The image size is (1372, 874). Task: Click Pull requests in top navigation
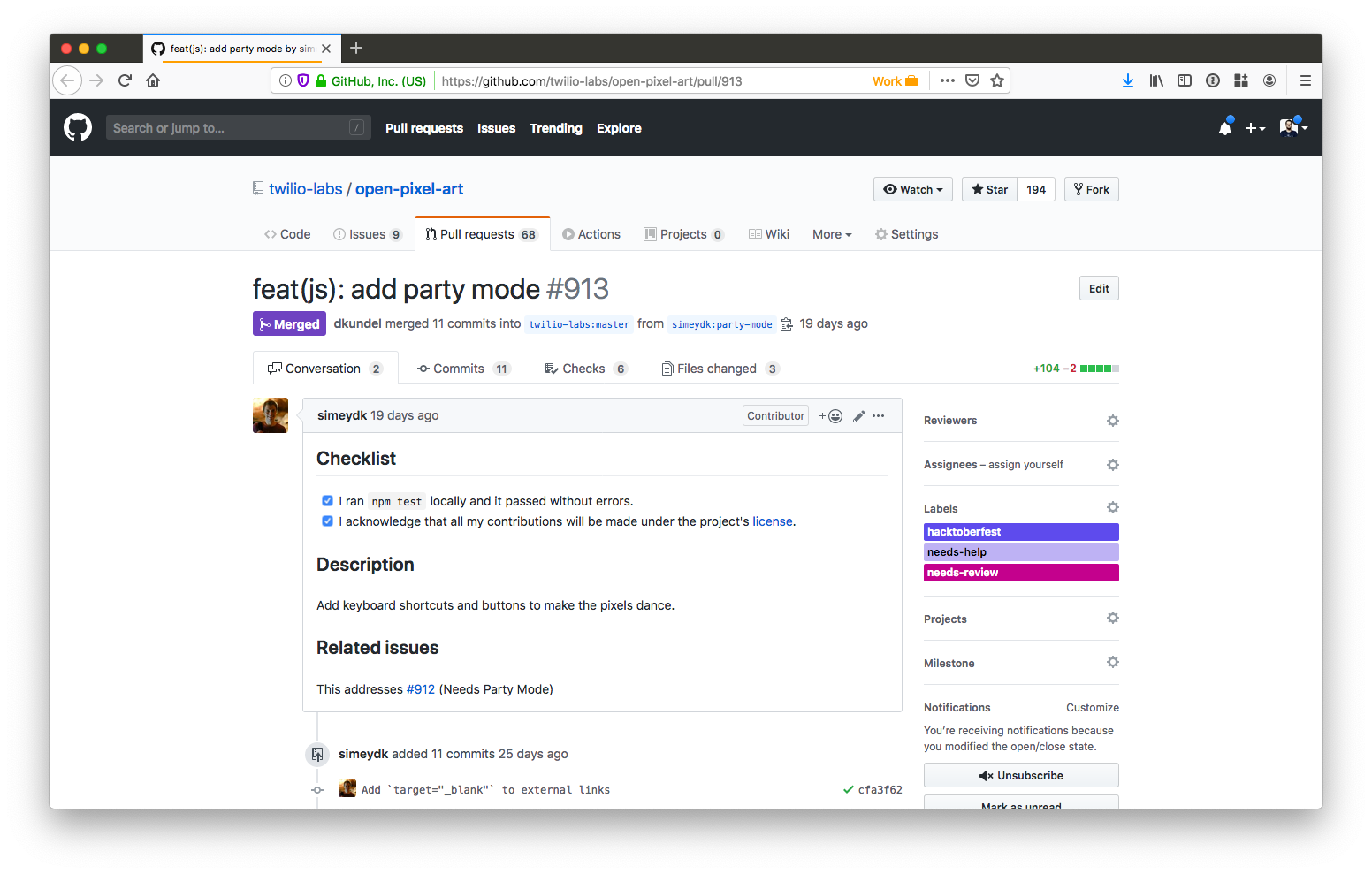click(x=424, y=128)
